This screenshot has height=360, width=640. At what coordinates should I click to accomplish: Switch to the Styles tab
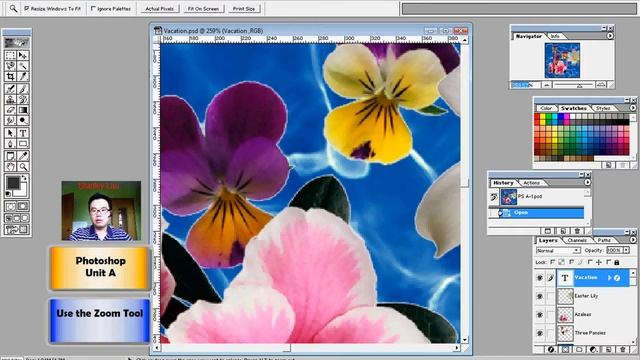603,108
